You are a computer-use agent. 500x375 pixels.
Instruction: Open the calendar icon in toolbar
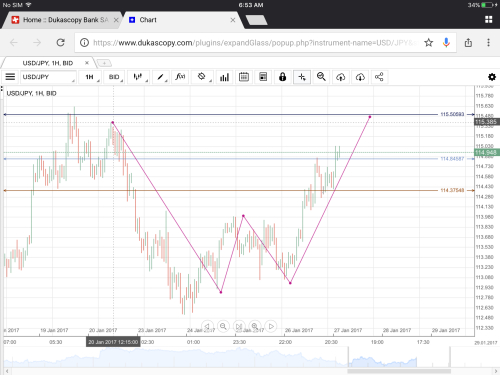[244, 77]
